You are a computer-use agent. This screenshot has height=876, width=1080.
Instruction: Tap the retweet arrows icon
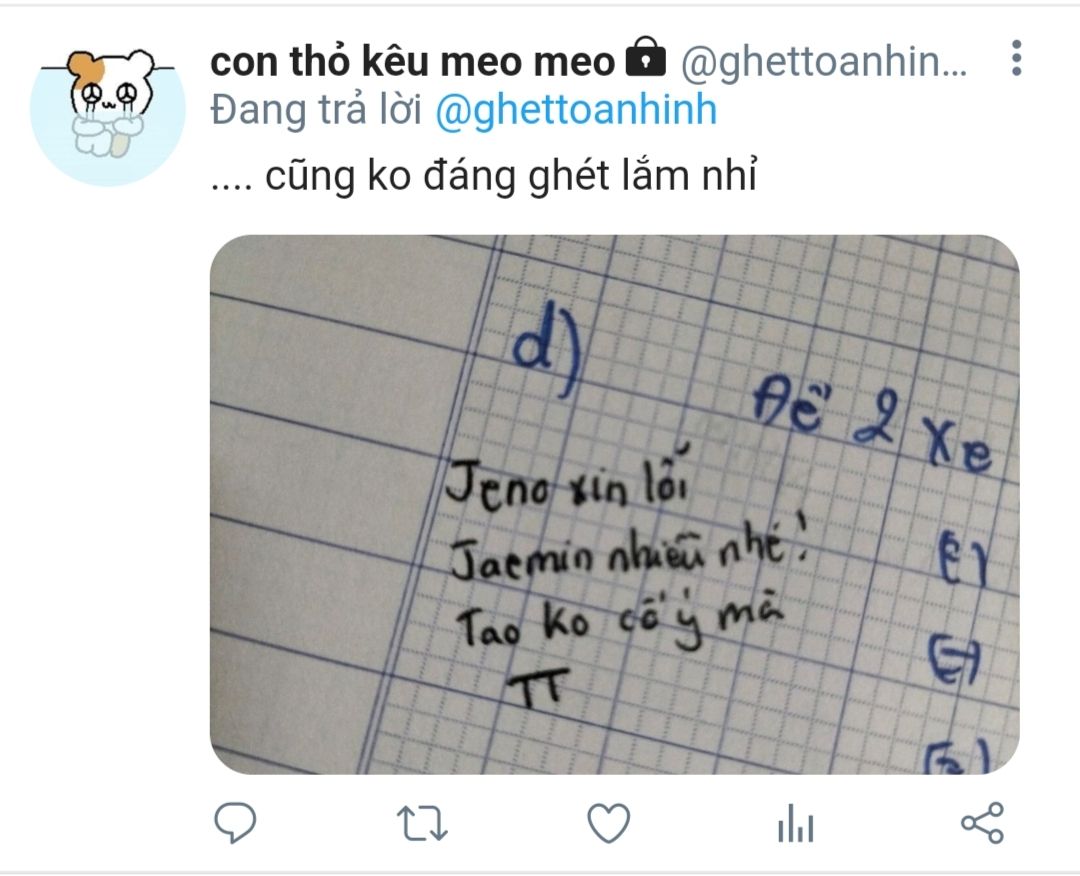pos(422,824)
